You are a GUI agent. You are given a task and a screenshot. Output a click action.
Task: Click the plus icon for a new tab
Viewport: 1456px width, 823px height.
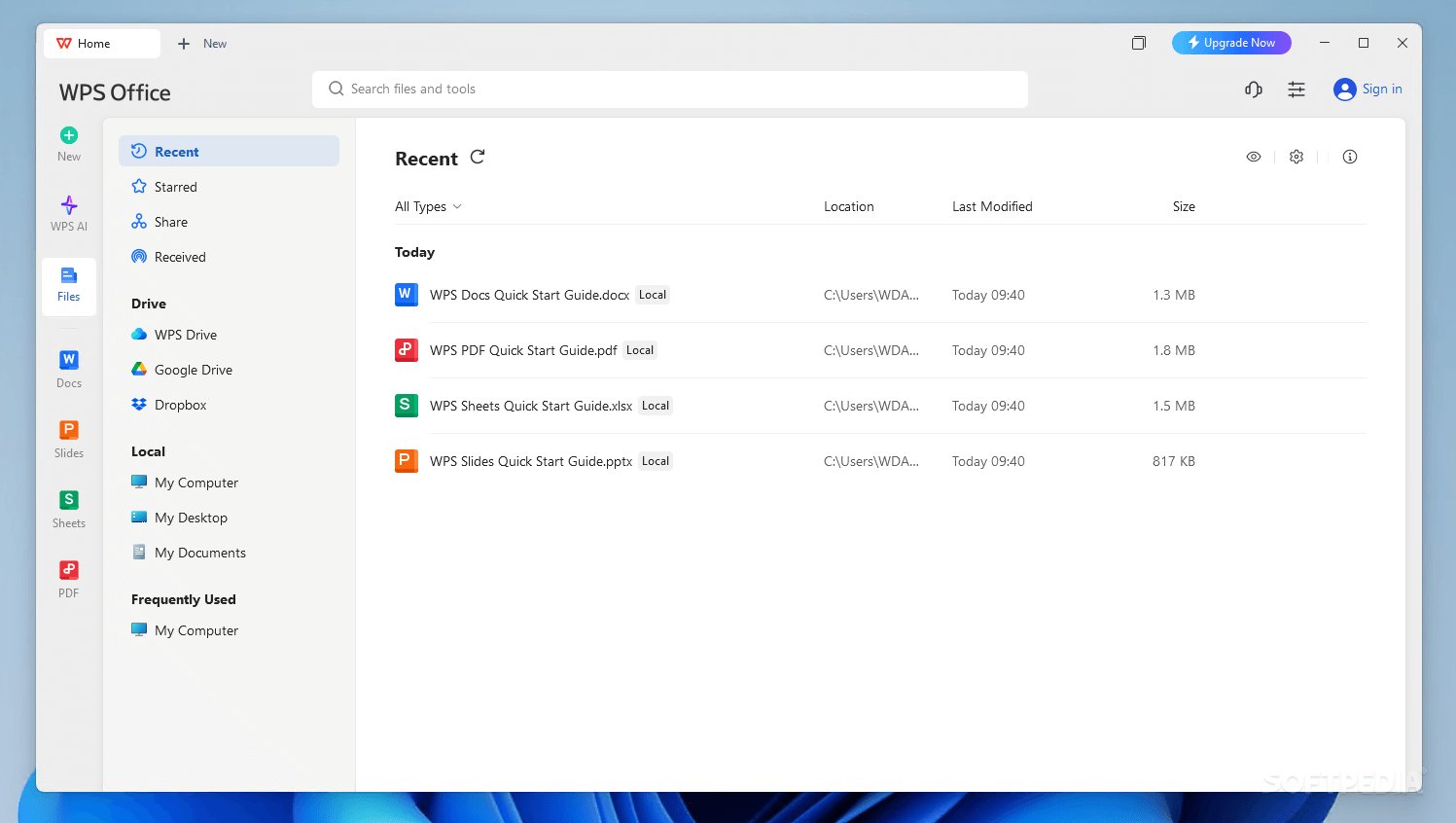click(184, 44)
